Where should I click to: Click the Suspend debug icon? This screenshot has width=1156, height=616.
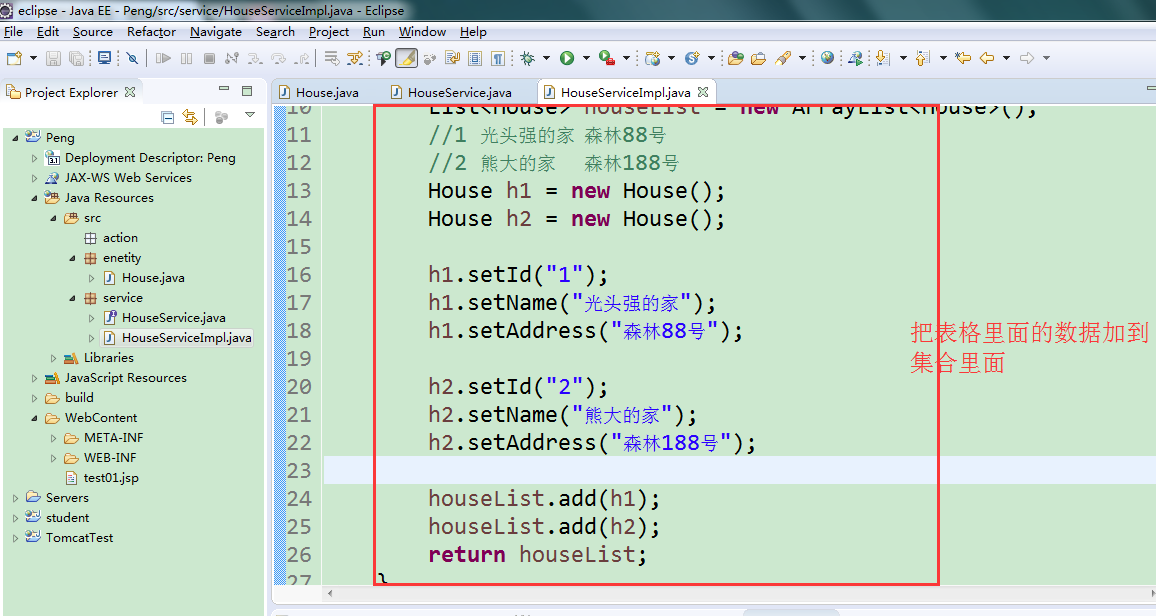click(x=187, y=58)
